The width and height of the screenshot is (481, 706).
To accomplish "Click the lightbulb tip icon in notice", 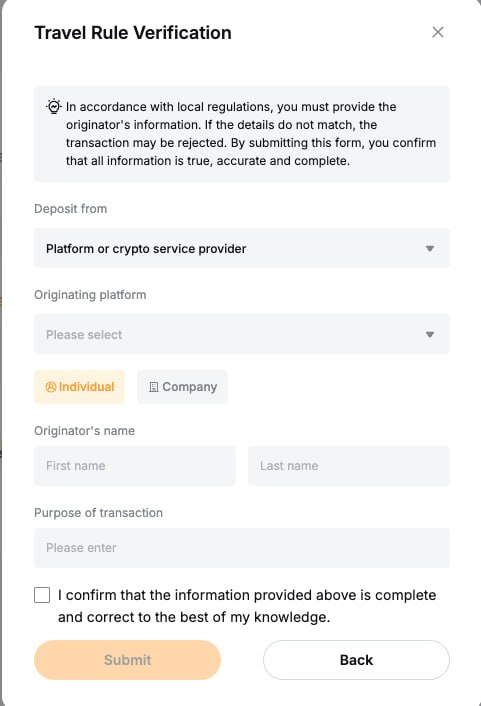I will [x=54, y=107].
